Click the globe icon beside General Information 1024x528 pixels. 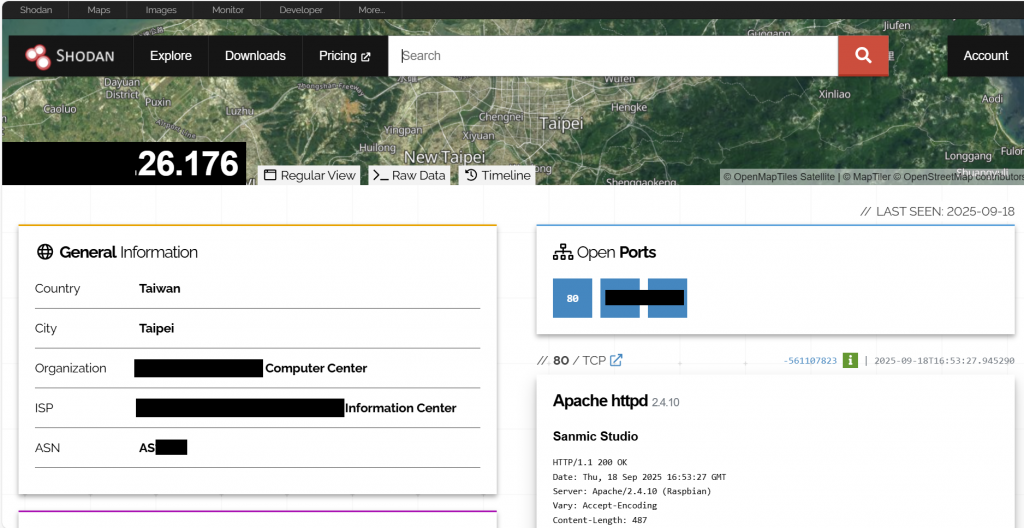pyautogui.click(x=45, y=252)
